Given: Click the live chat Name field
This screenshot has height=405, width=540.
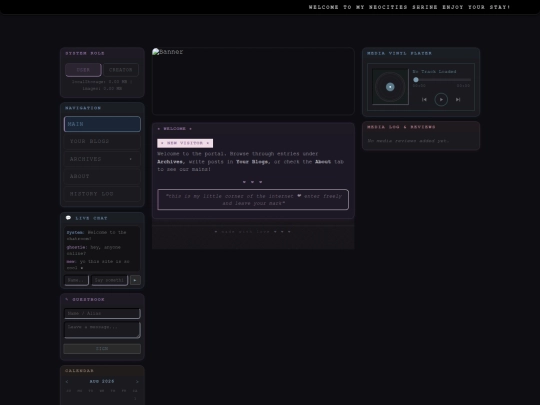Looking at the screenshot, I should [x=76, y=280].
